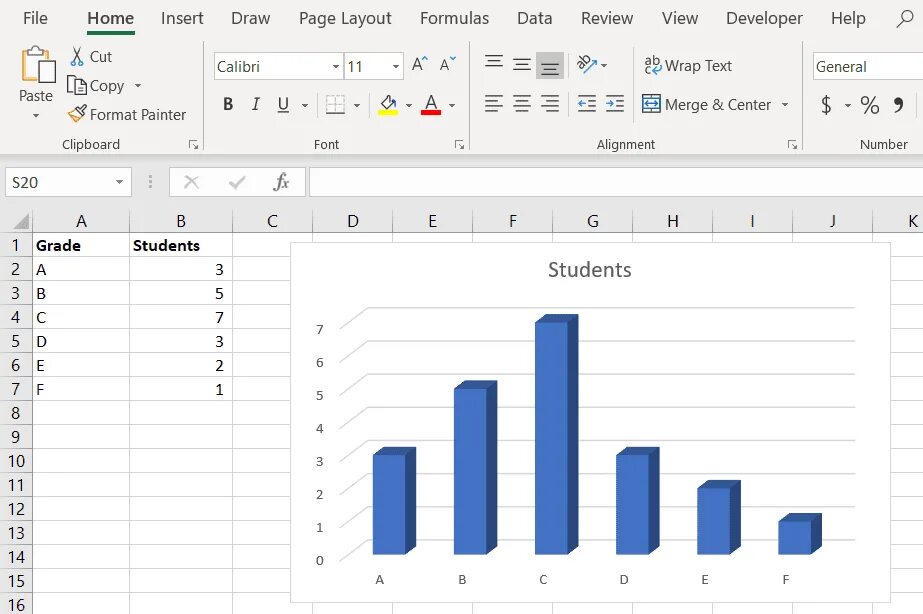The image size is (923, 614).
Task: Click the General number format box
Action: click(x=868, y=67)
